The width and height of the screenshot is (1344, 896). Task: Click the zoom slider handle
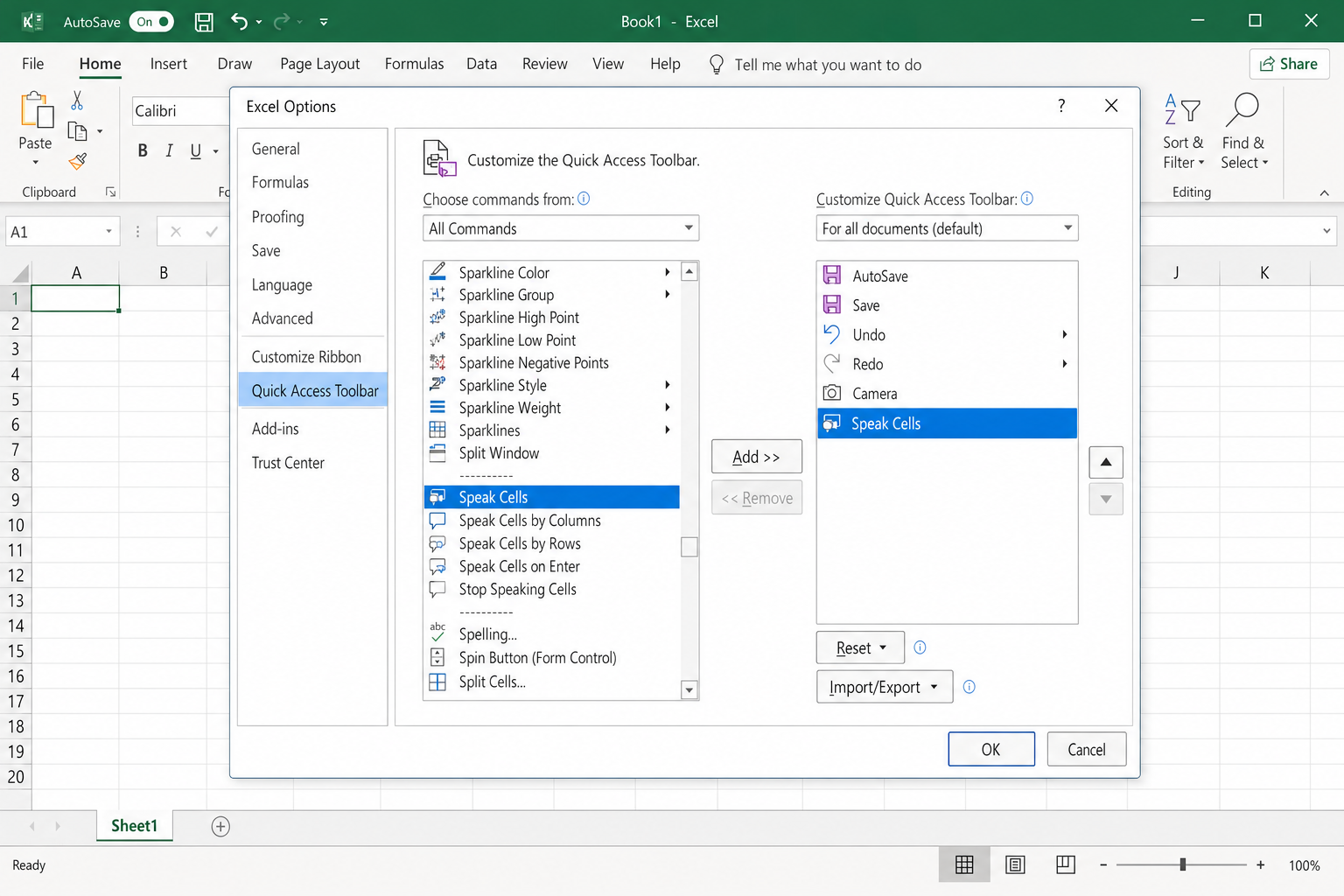pyautogui.click(x=1183, y=864)
